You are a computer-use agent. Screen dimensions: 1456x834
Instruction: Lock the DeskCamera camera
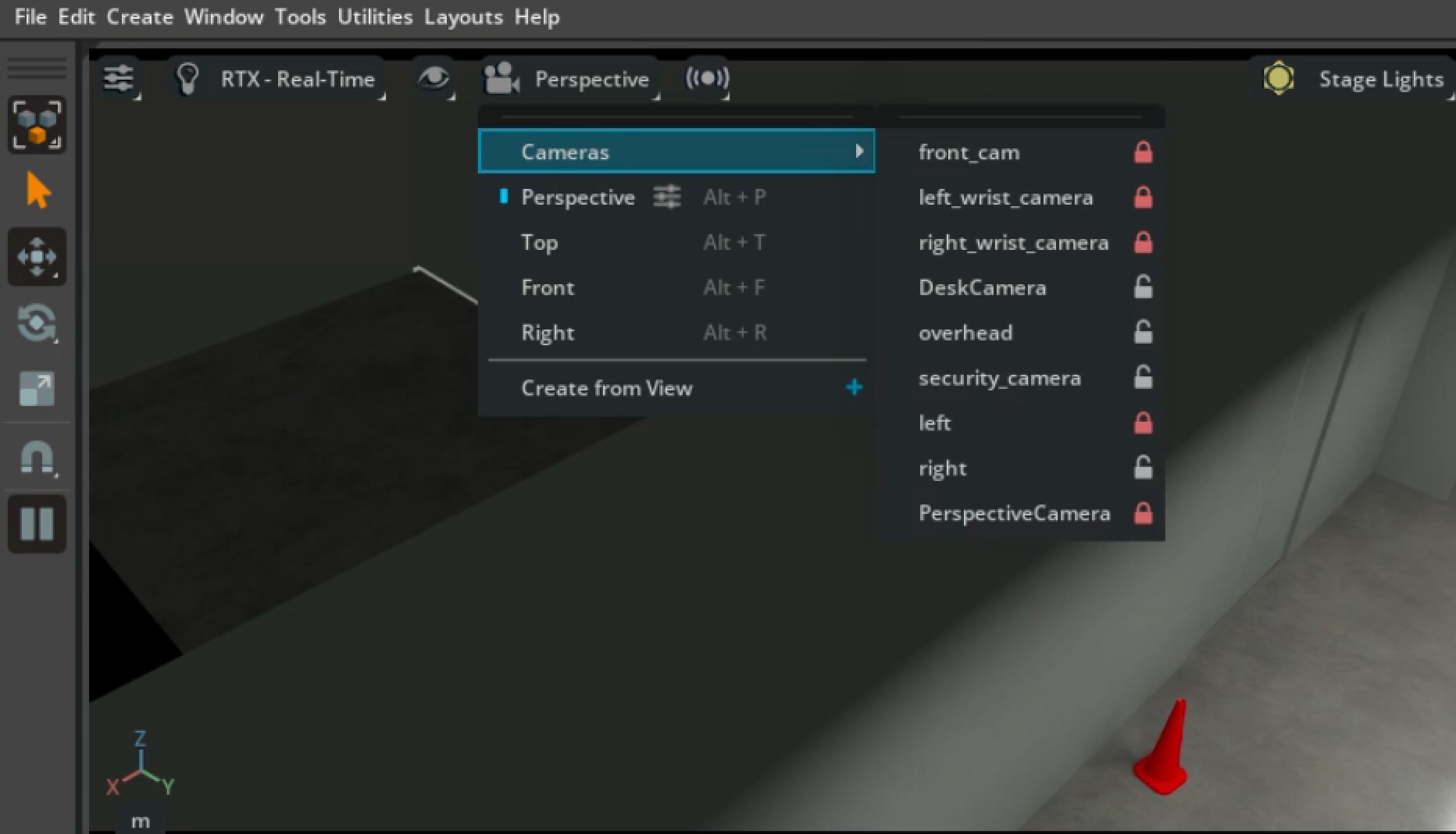click(1143, 287)
